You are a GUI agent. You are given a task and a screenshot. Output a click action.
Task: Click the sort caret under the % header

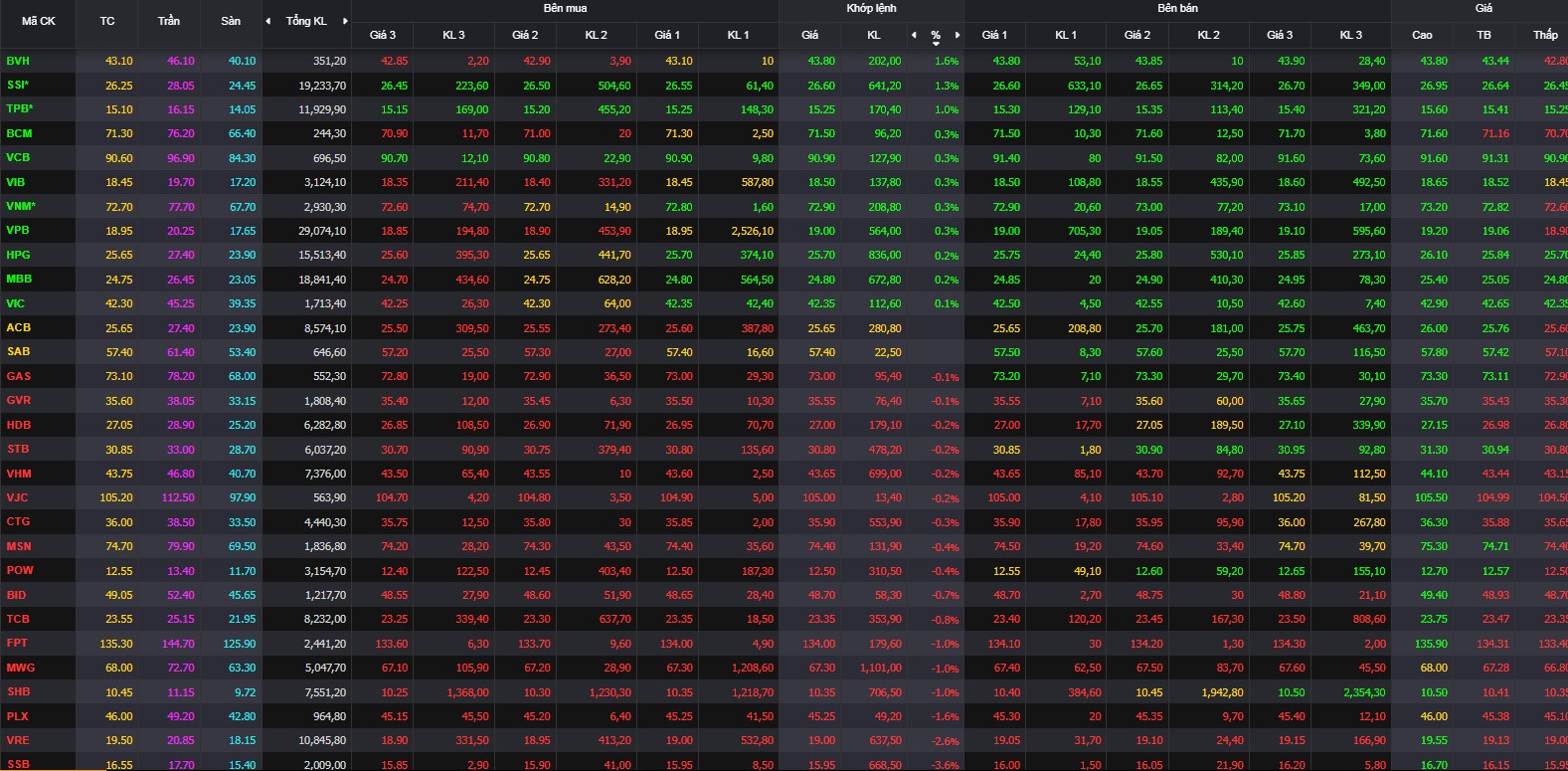(936, 44)
